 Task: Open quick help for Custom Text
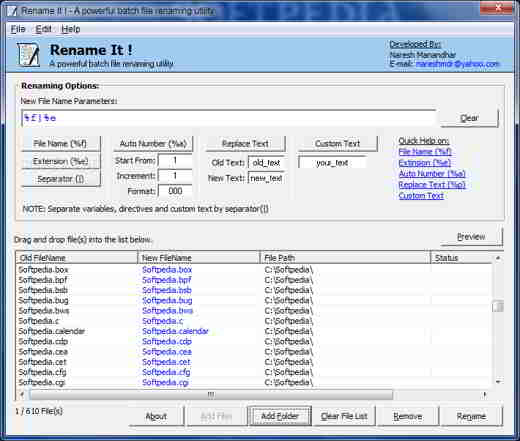[421, 196]
